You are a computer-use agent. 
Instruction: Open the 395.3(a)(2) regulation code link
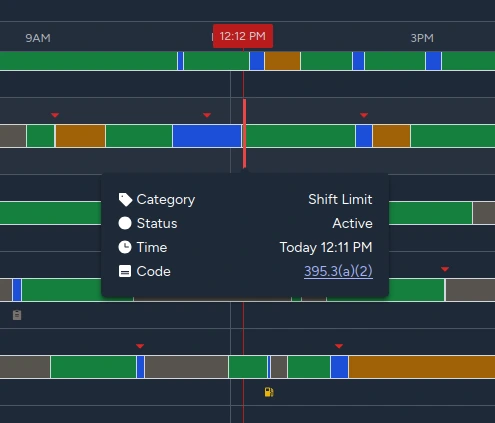[338, 271]
